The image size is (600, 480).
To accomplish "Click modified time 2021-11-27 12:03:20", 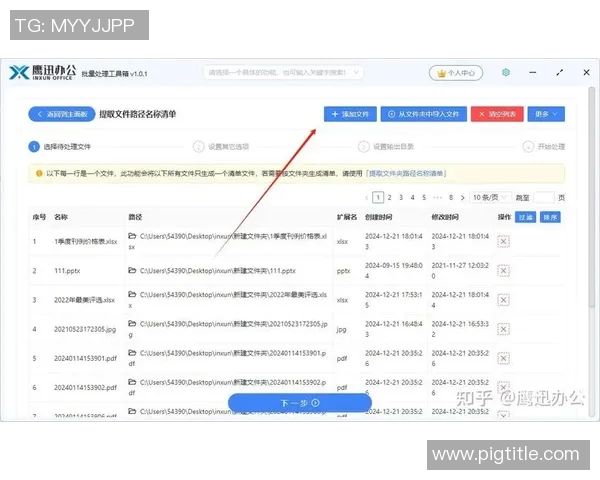I will tap(460, 270).
